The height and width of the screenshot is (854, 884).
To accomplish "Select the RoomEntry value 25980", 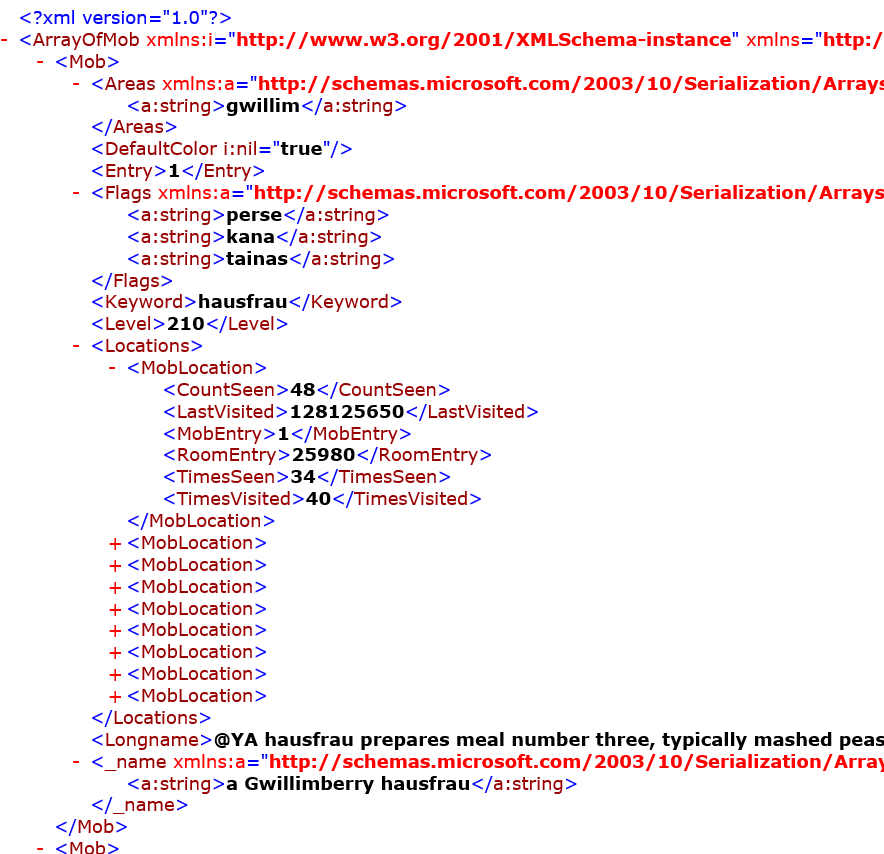I will point(324,455).
